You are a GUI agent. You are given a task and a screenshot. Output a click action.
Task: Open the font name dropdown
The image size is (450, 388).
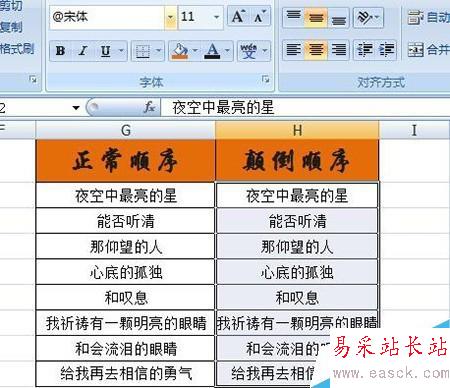tap(171, 17)
